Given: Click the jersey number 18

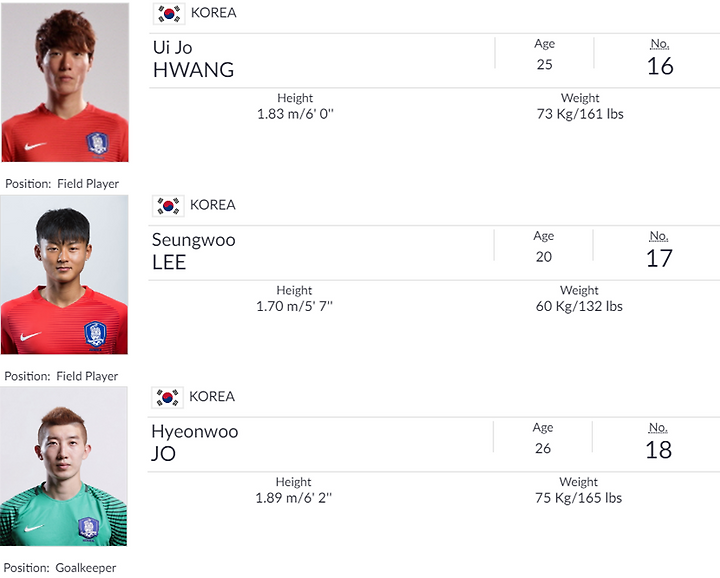Looking at the screenshot, I should (x=658, y=450).
